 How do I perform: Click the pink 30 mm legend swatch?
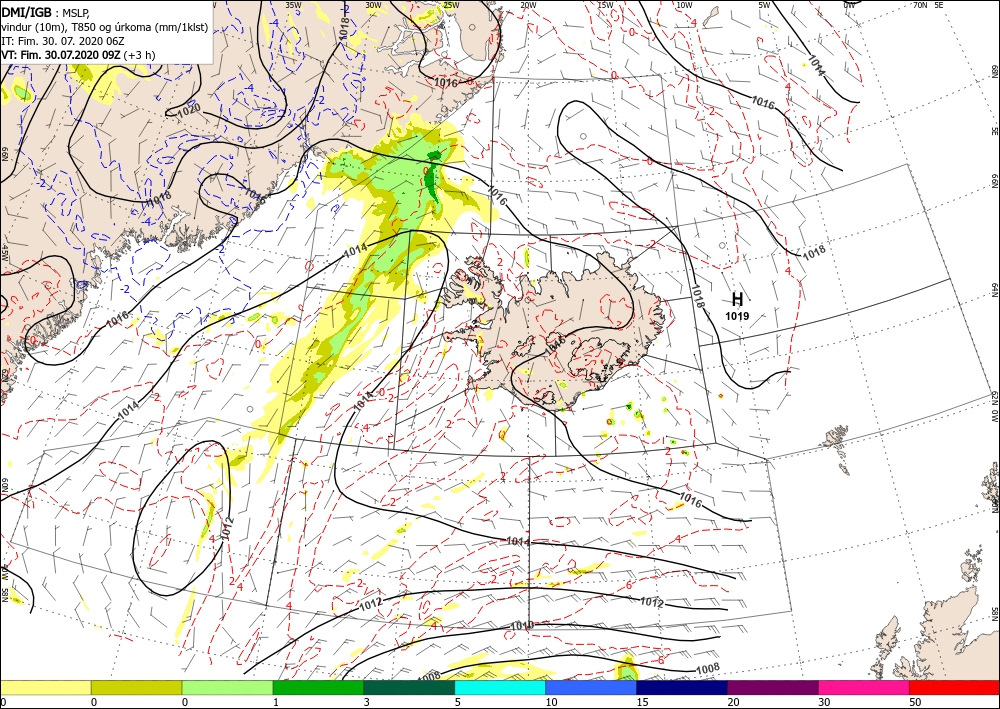point(864,687)
